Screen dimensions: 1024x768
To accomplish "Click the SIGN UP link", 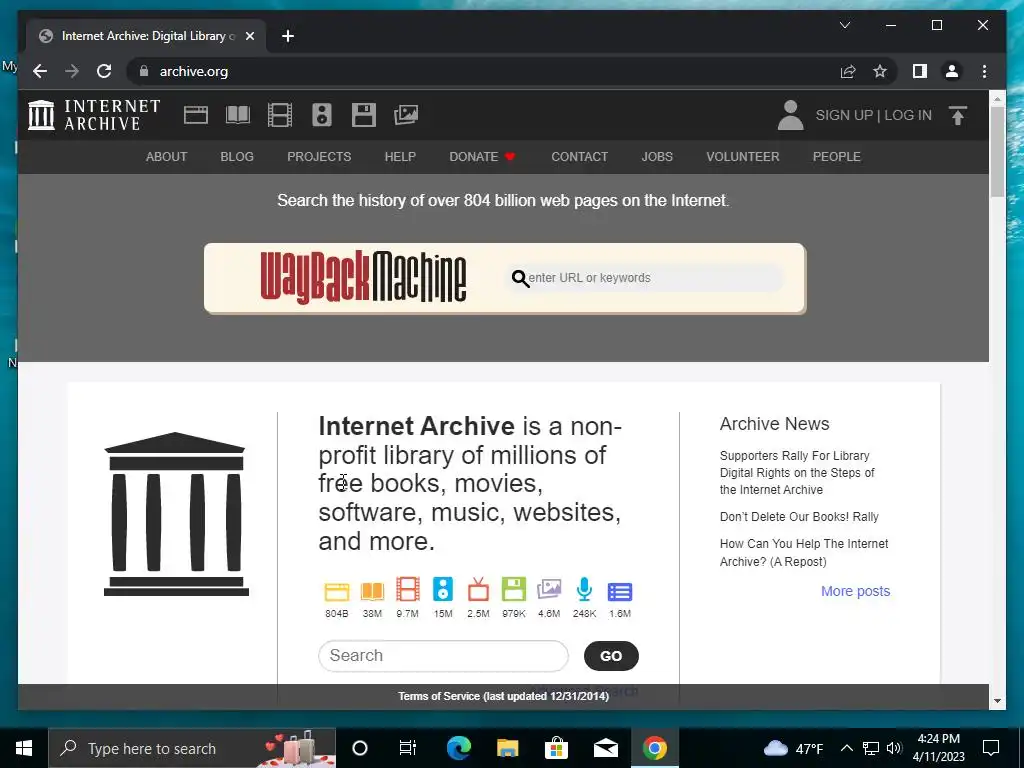I will point(844,115).
